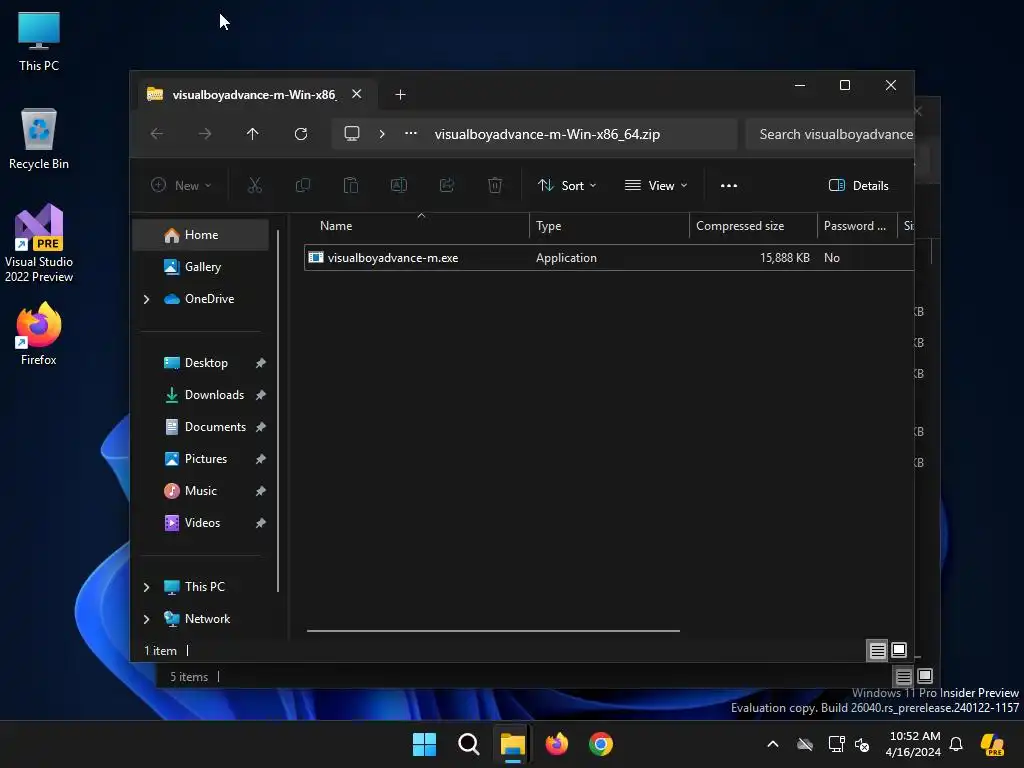1024x768 pixels.
Task: Show hidden system tray icons
Action: click(x=773, y=744)
